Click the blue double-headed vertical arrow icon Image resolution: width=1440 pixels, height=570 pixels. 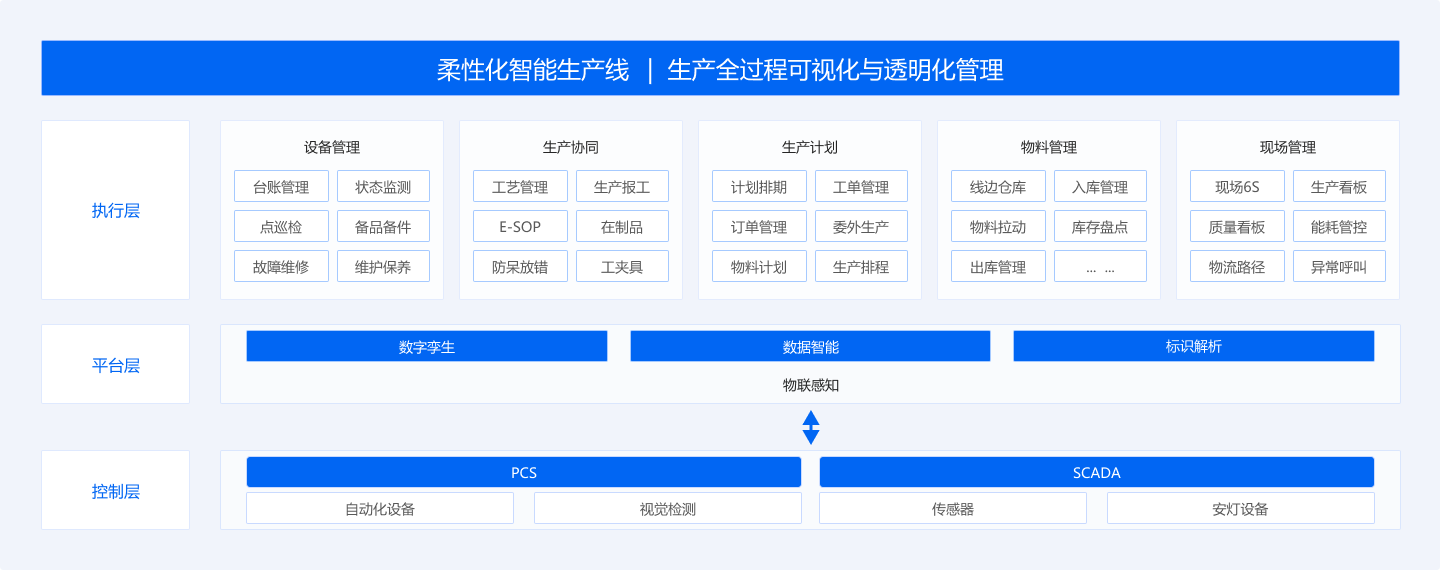tap(811, 427)
